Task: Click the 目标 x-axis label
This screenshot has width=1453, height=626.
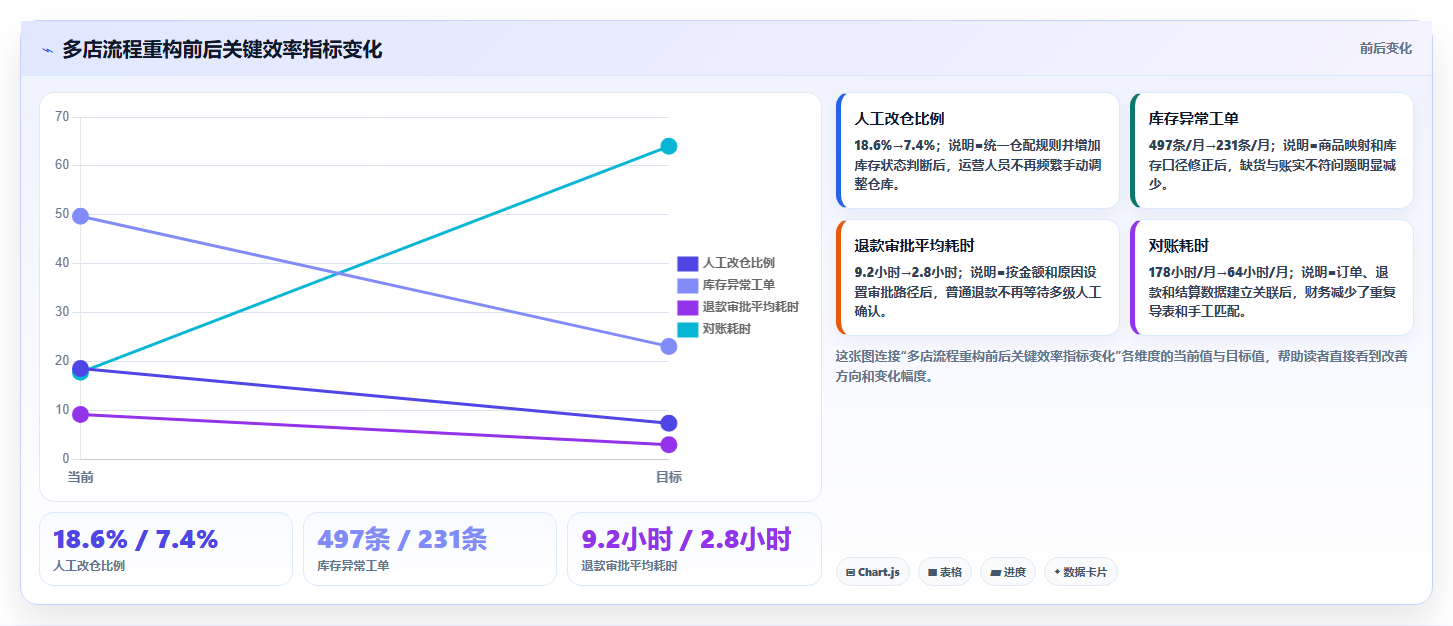Action: (x=669, y=477)
